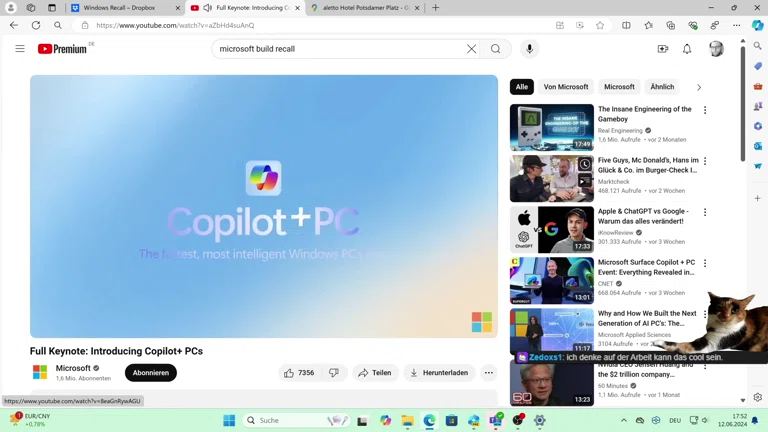Click the Herunterladen download button

coord(439,373)
